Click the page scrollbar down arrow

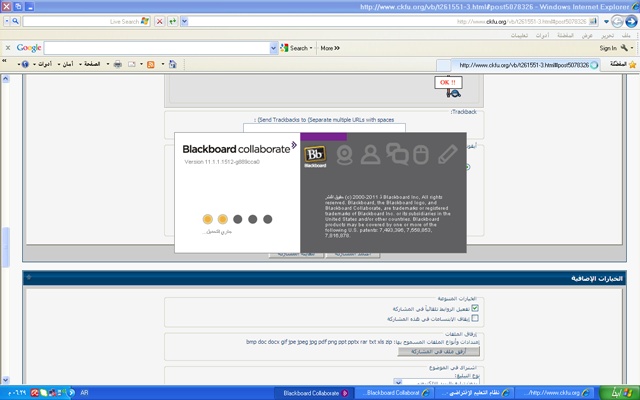coord(6,380)
